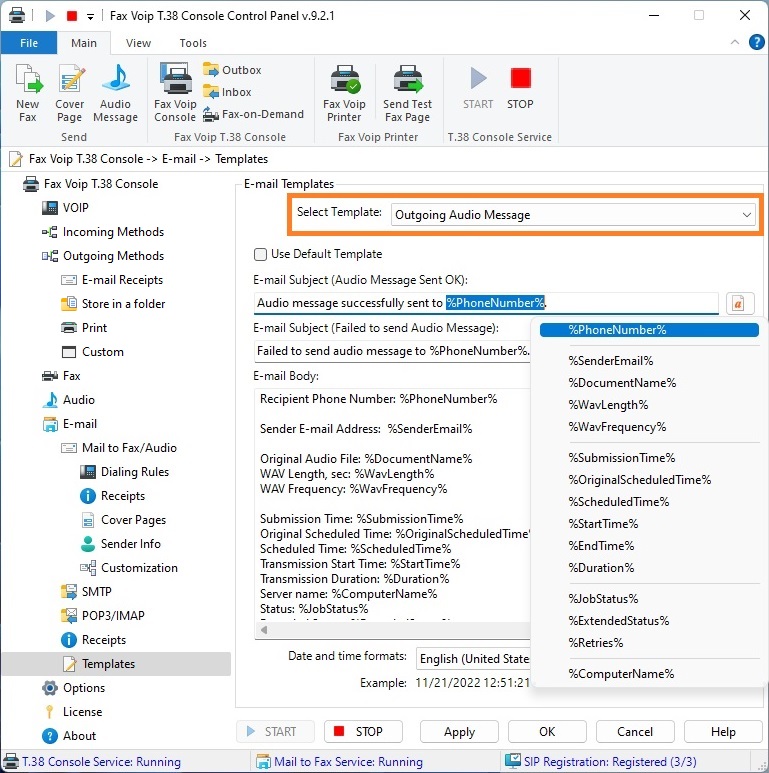Enable the Use Default Template checkbox
This screenshot has width=769, height=773.
point(260,254)
